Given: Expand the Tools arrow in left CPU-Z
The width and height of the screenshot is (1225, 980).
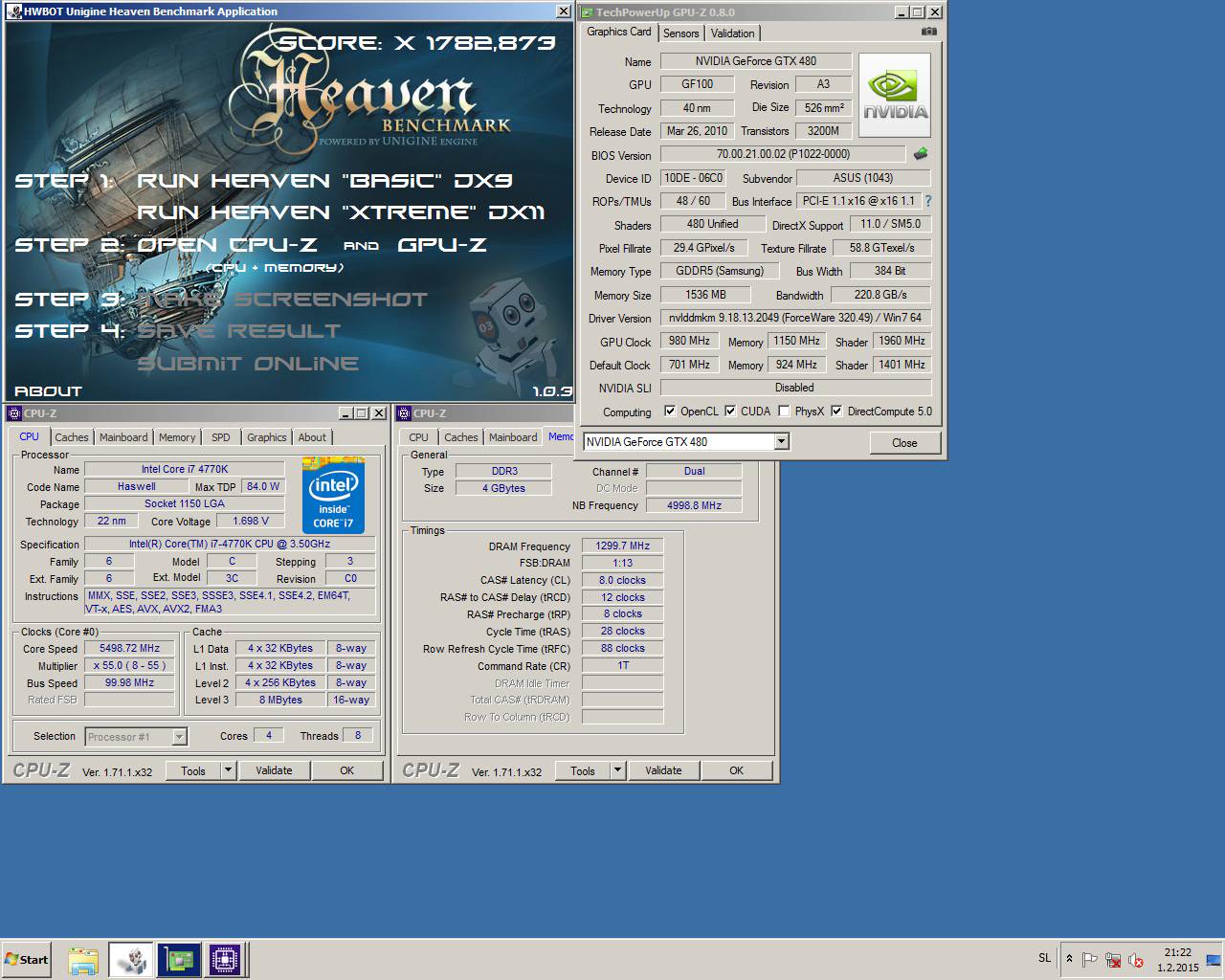Looking at the screenshot, I should click(x=228, y=769).
